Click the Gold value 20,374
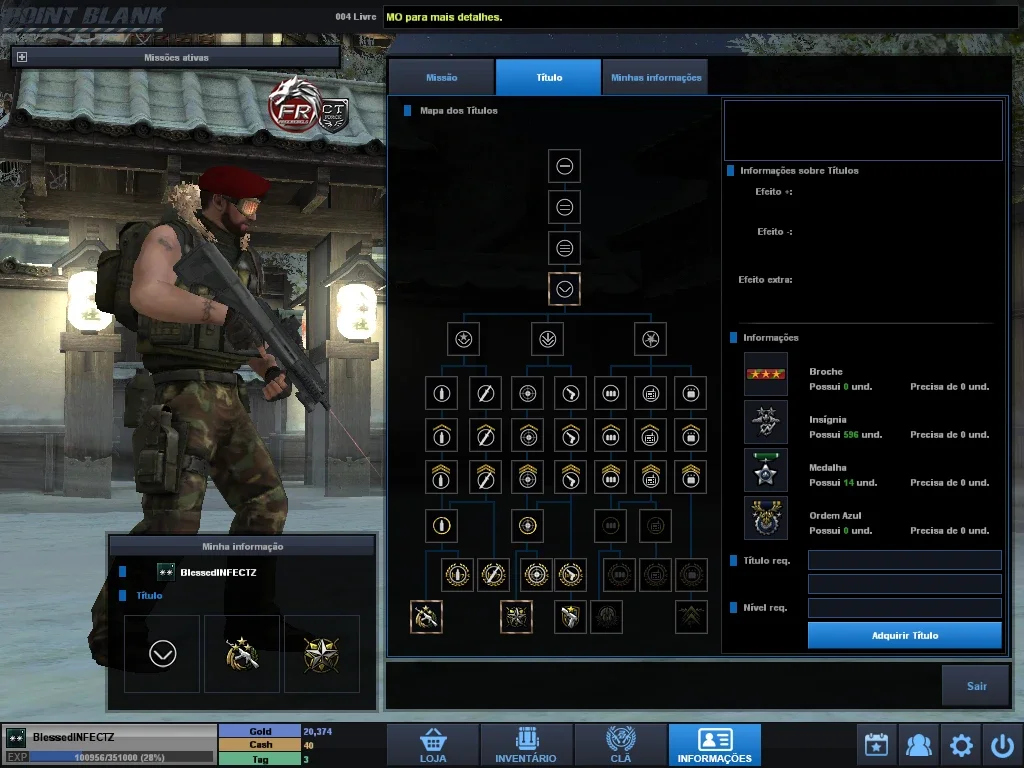1024x768 pixels. (x=317, y=731)
